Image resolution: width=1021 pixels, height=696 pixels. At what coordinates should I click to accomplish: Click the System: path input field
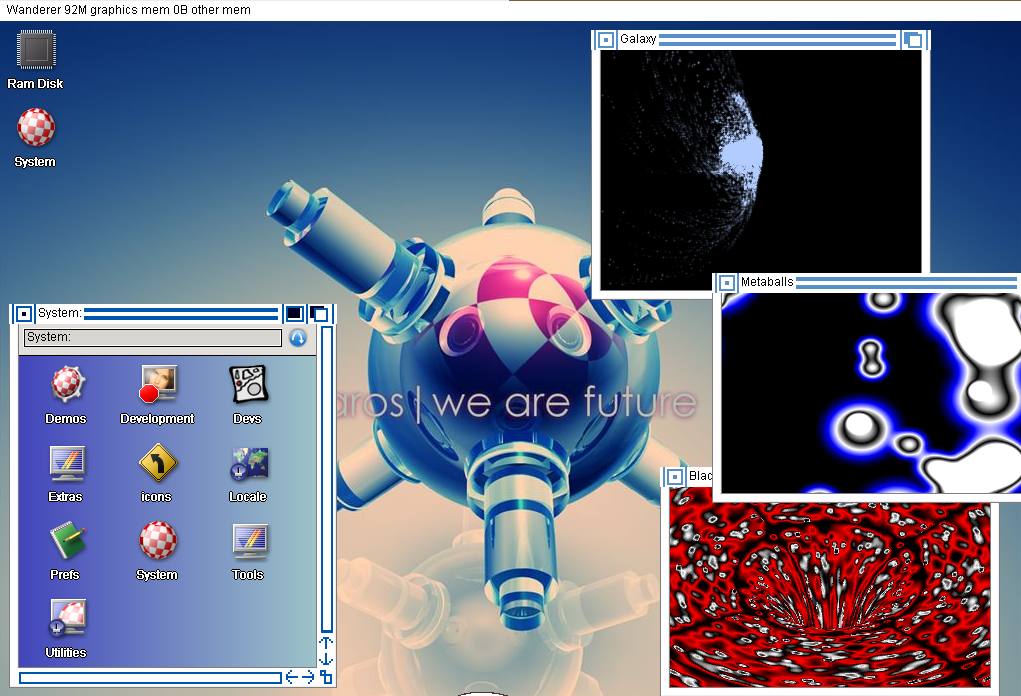pos(152,338)
